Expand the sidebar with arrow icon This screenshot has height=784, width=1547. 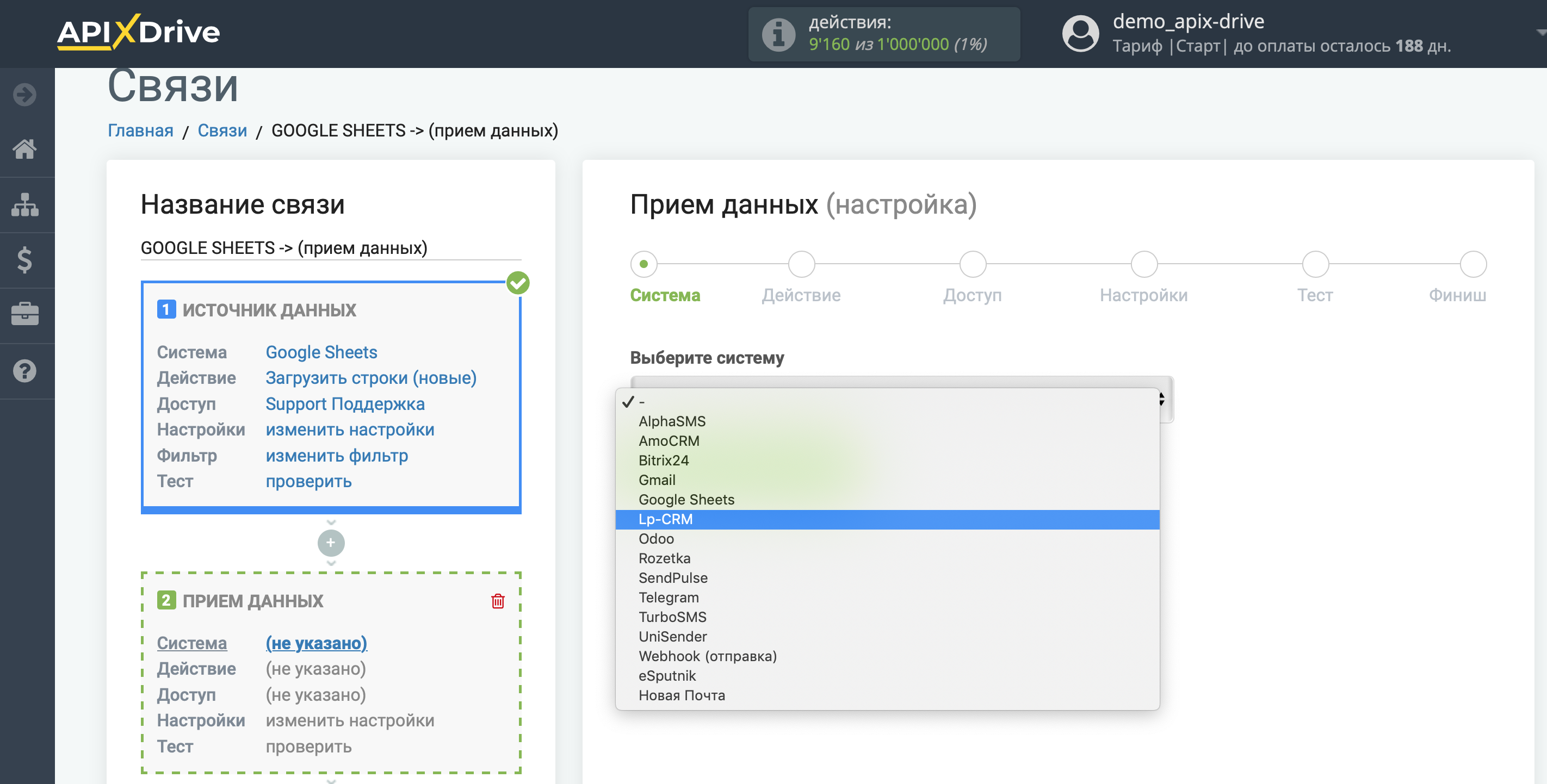[24, 94]
